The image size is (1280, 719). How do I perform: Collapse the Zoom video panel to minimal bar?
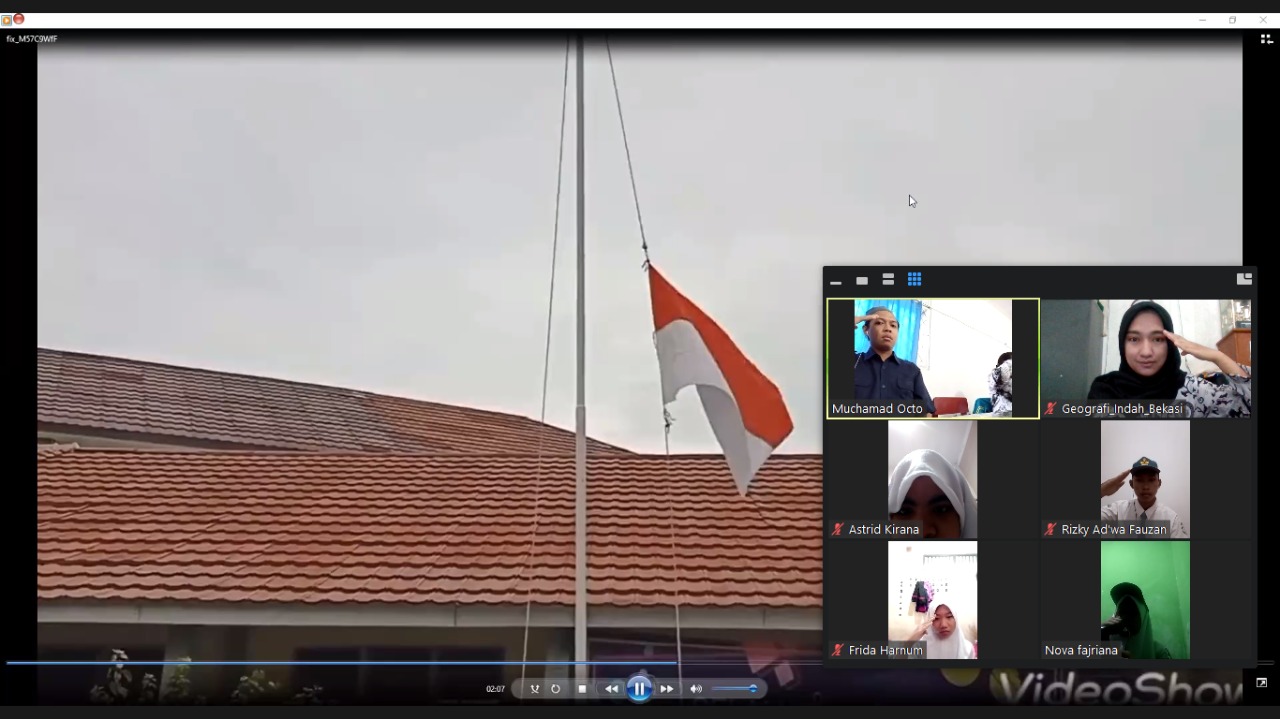tap(836, 281)
